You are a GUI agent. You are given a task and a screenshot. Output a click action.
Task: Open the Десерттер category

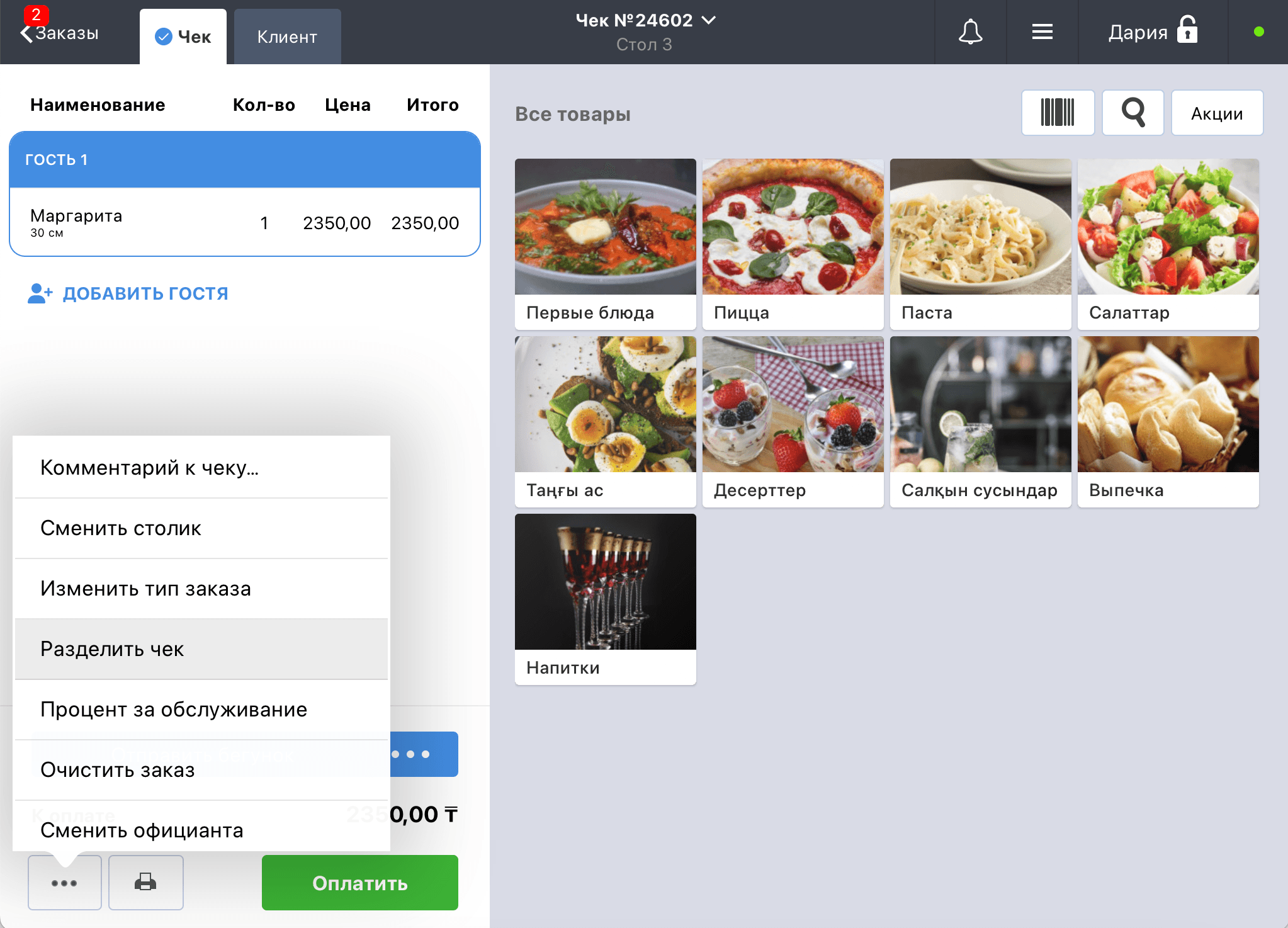(x=793, y=422)
